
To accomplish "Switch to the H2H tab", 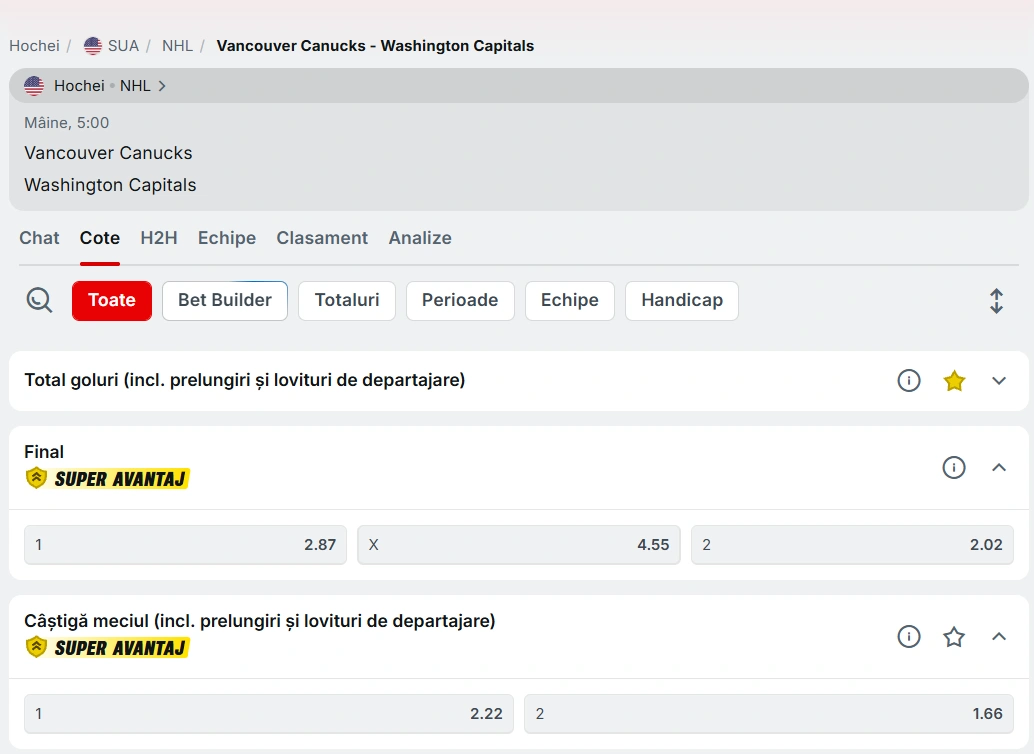I will pyautogui.click(x=159, y=238).
